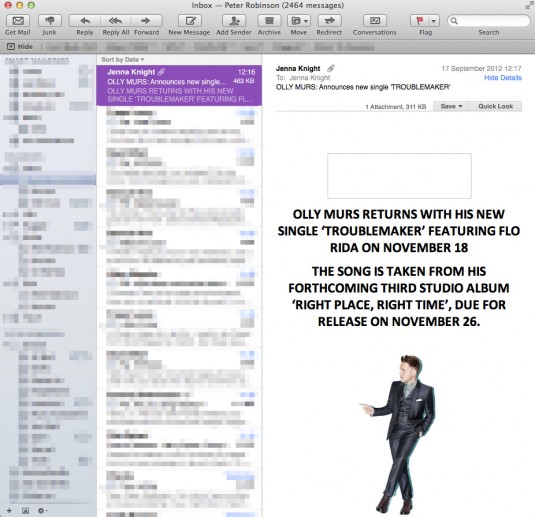
Task: Mark message as Junk
Action: pyautogui.click(x=49, y=21)
